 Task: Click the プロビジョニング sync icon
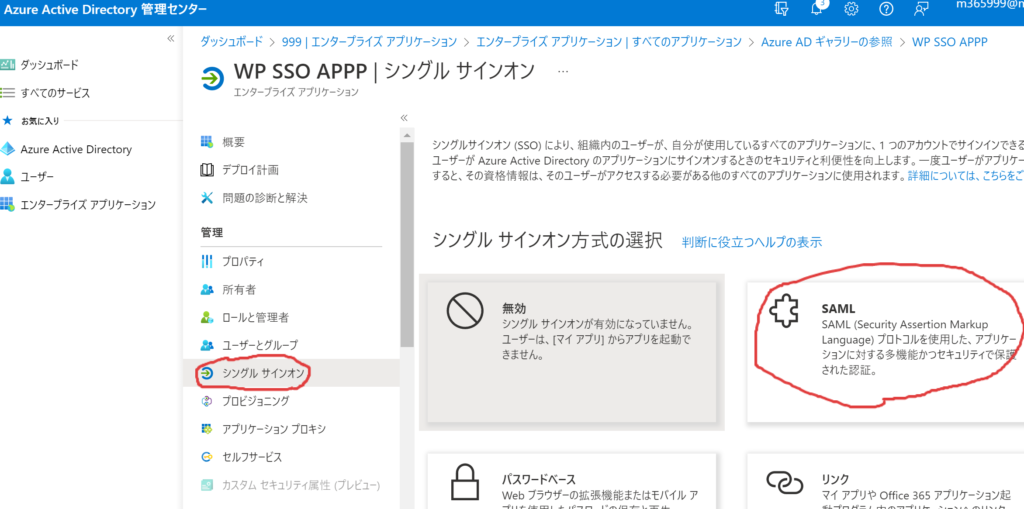(206, 401)
